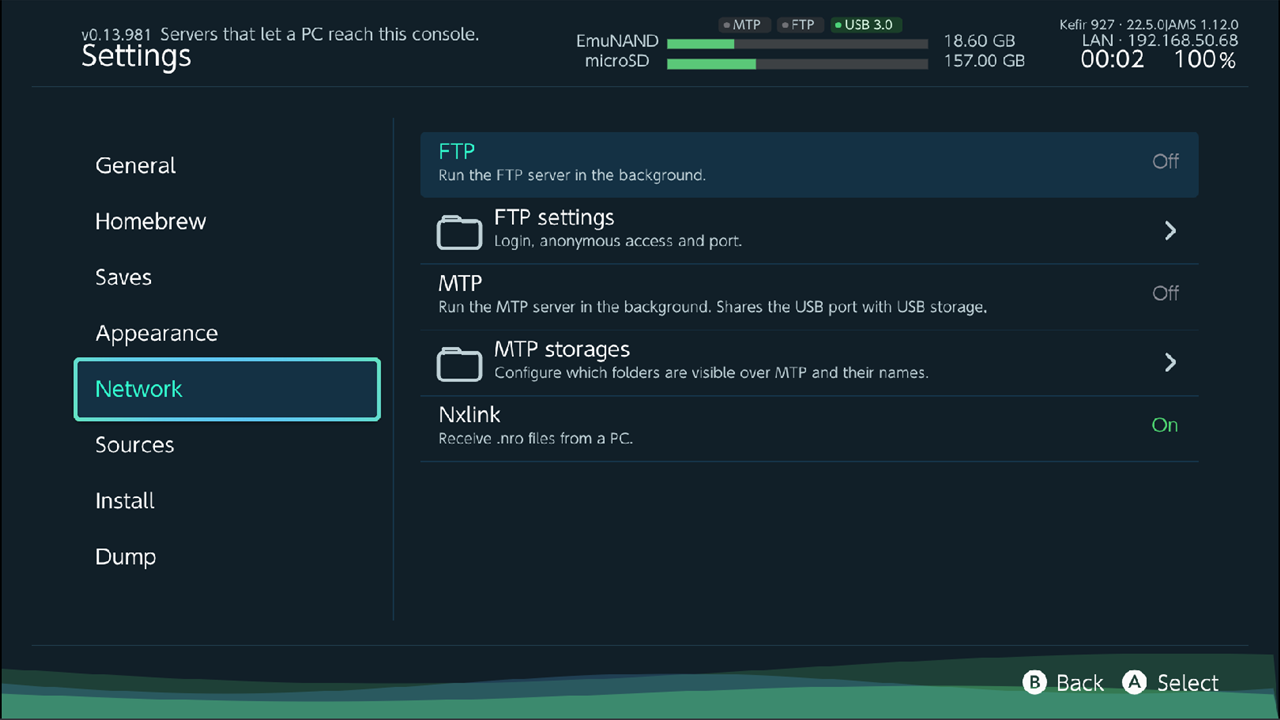Select the highlighted Network category
Screen dimensions: 1280x720
tap(227, 389)
